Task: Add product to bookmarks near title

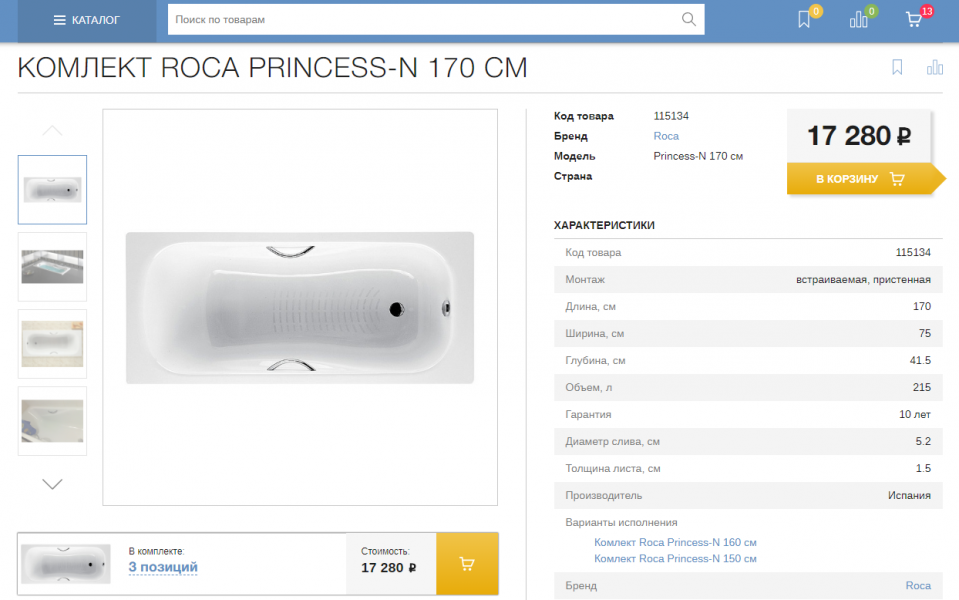Action: point(897,67)
